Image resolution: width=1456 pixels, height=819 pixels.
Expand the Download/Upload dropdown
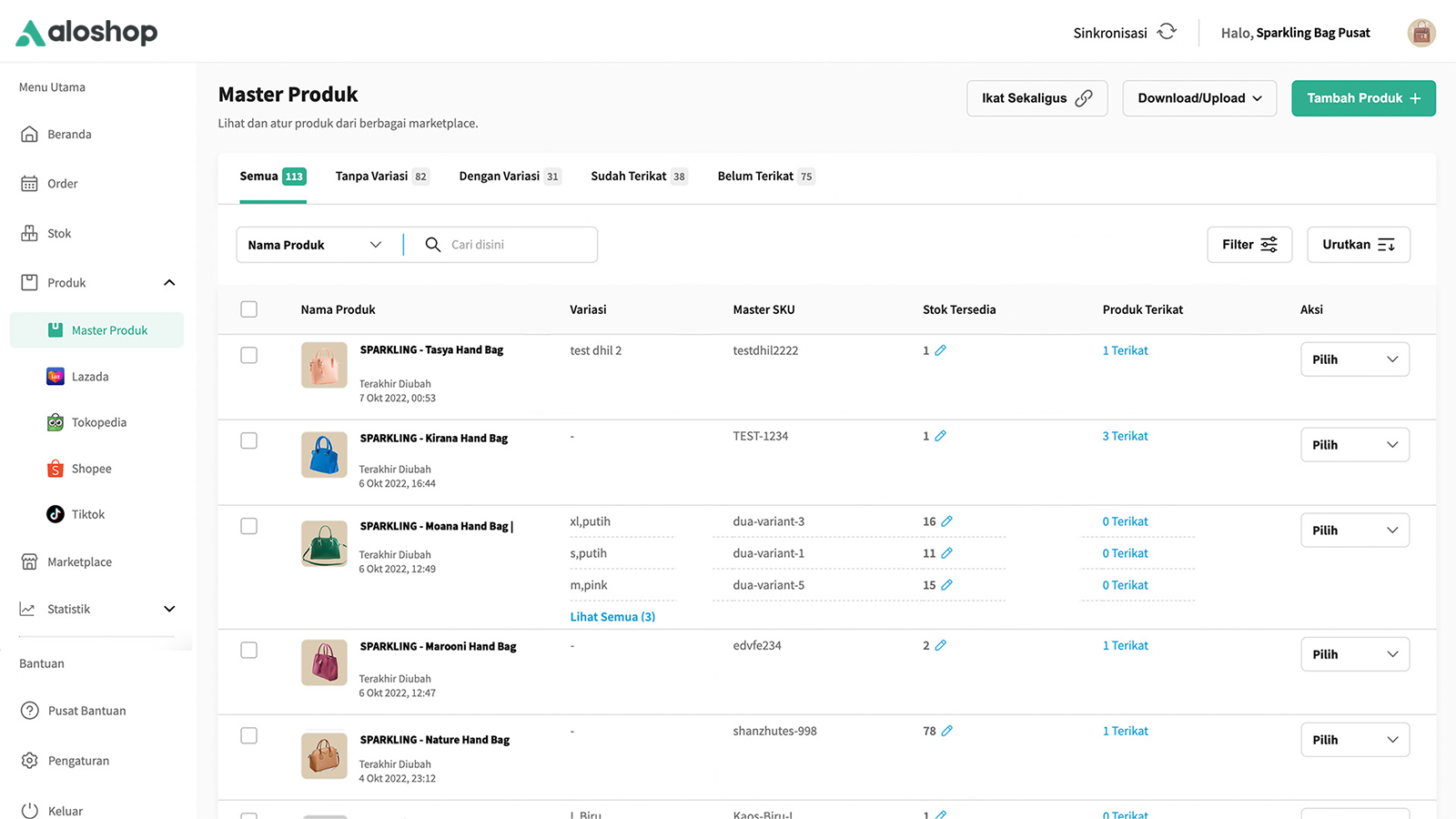1198,98
